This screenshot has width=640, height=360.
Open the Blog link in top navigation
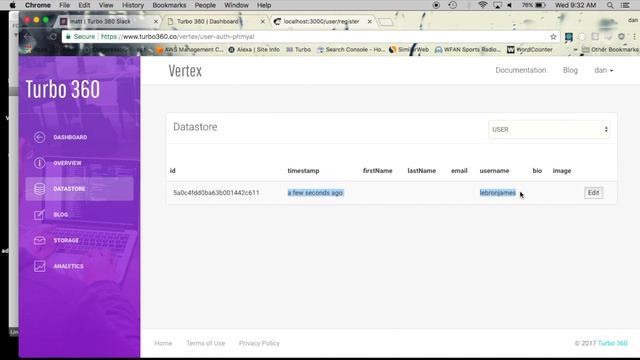(x=570, y=70)
